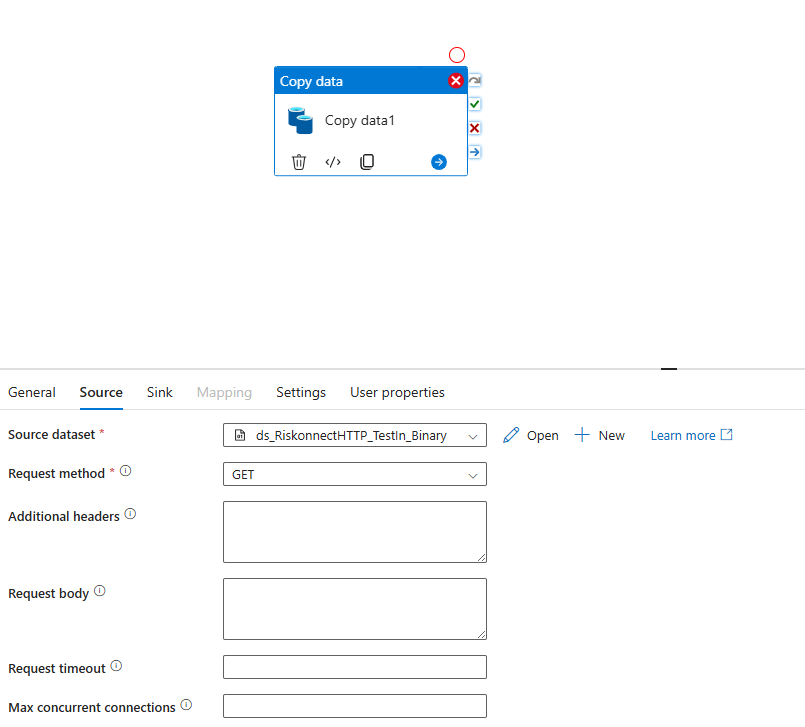Open the Request method GET dropdown
The image size is (805, 727).
(x=355, y=474)
